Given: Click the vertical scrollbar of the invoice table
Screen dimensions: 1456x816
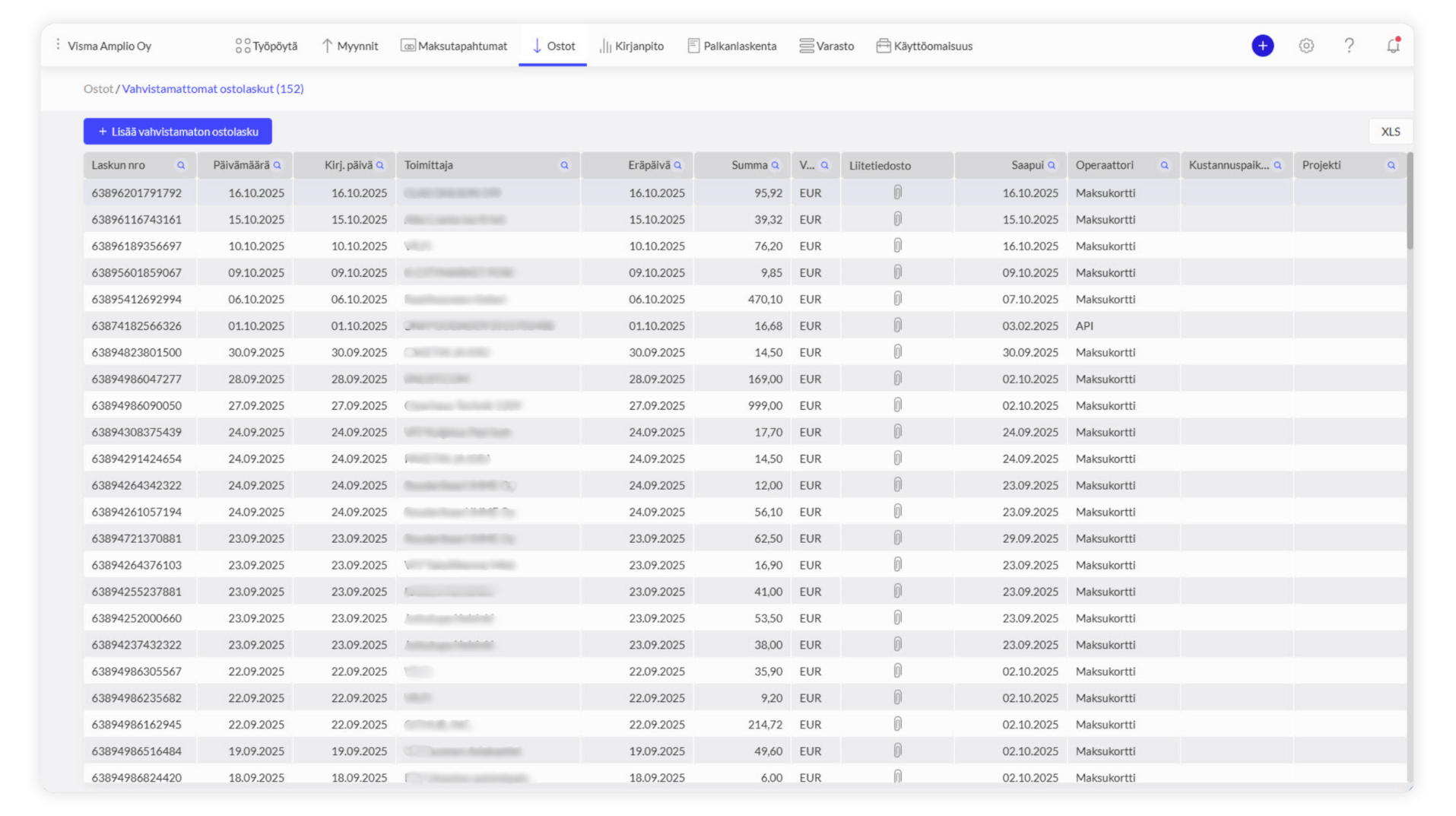Looking at the screenshot, I should [x=1410, y=202].
